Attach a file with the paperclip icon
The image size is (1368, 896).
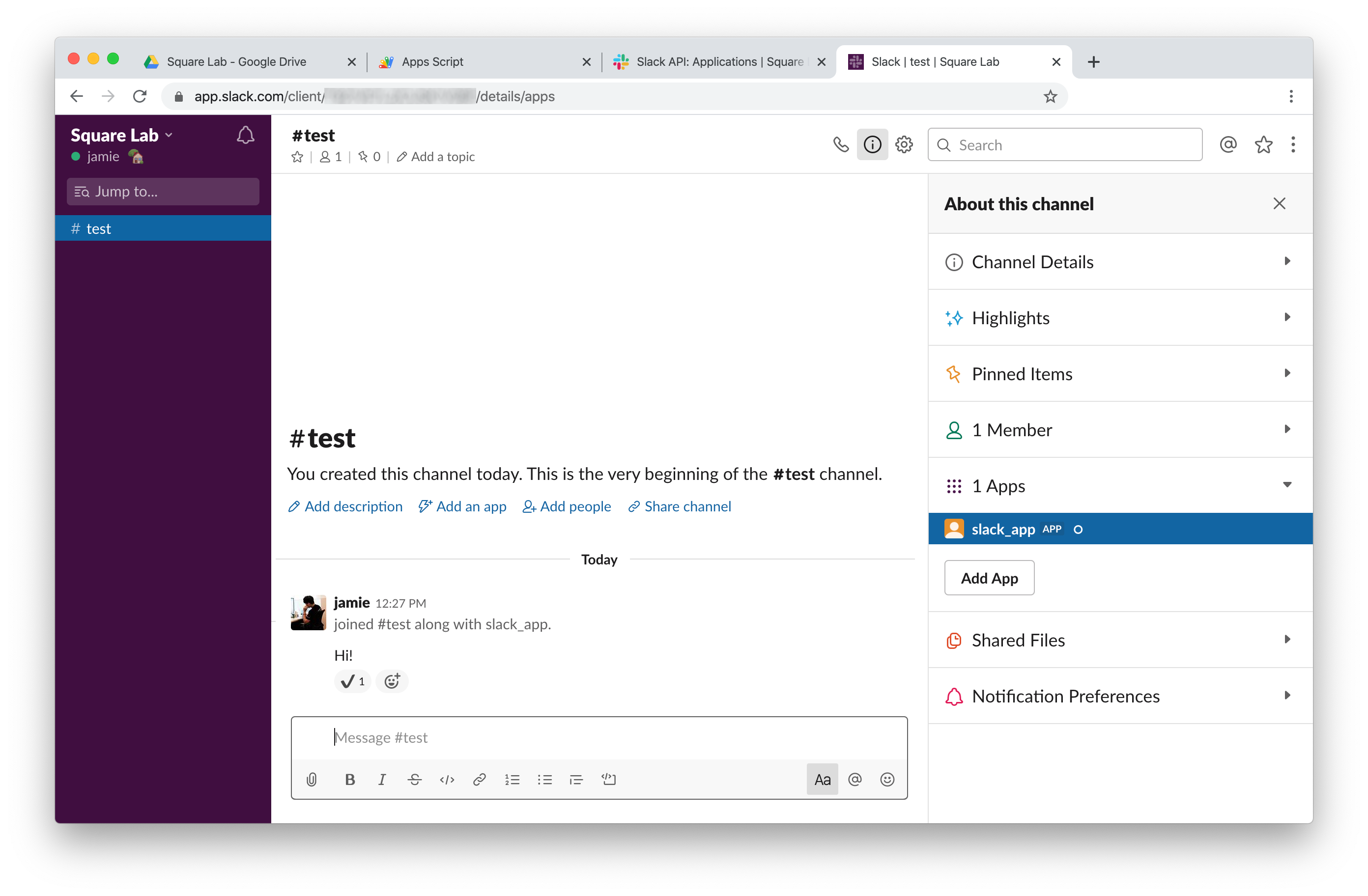312,779
